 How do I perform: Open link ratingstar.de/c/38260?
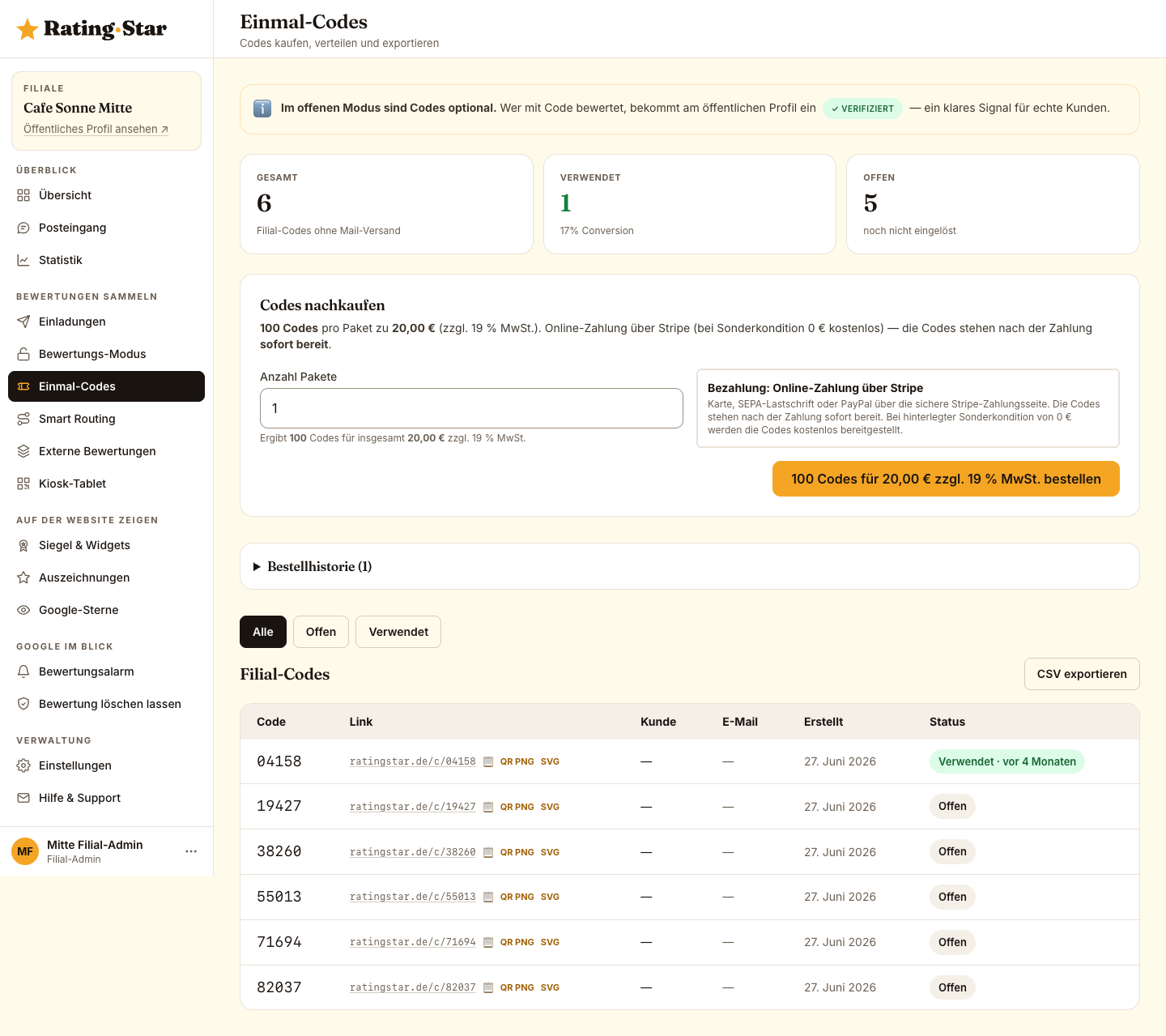click(x=413, y=852)
